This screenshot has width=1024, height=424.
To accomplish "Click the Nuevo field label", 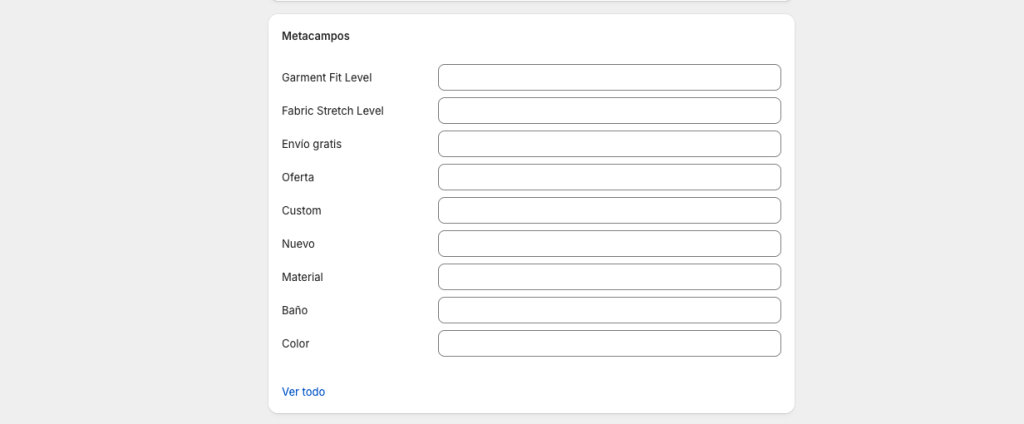I will click(299, 244).
